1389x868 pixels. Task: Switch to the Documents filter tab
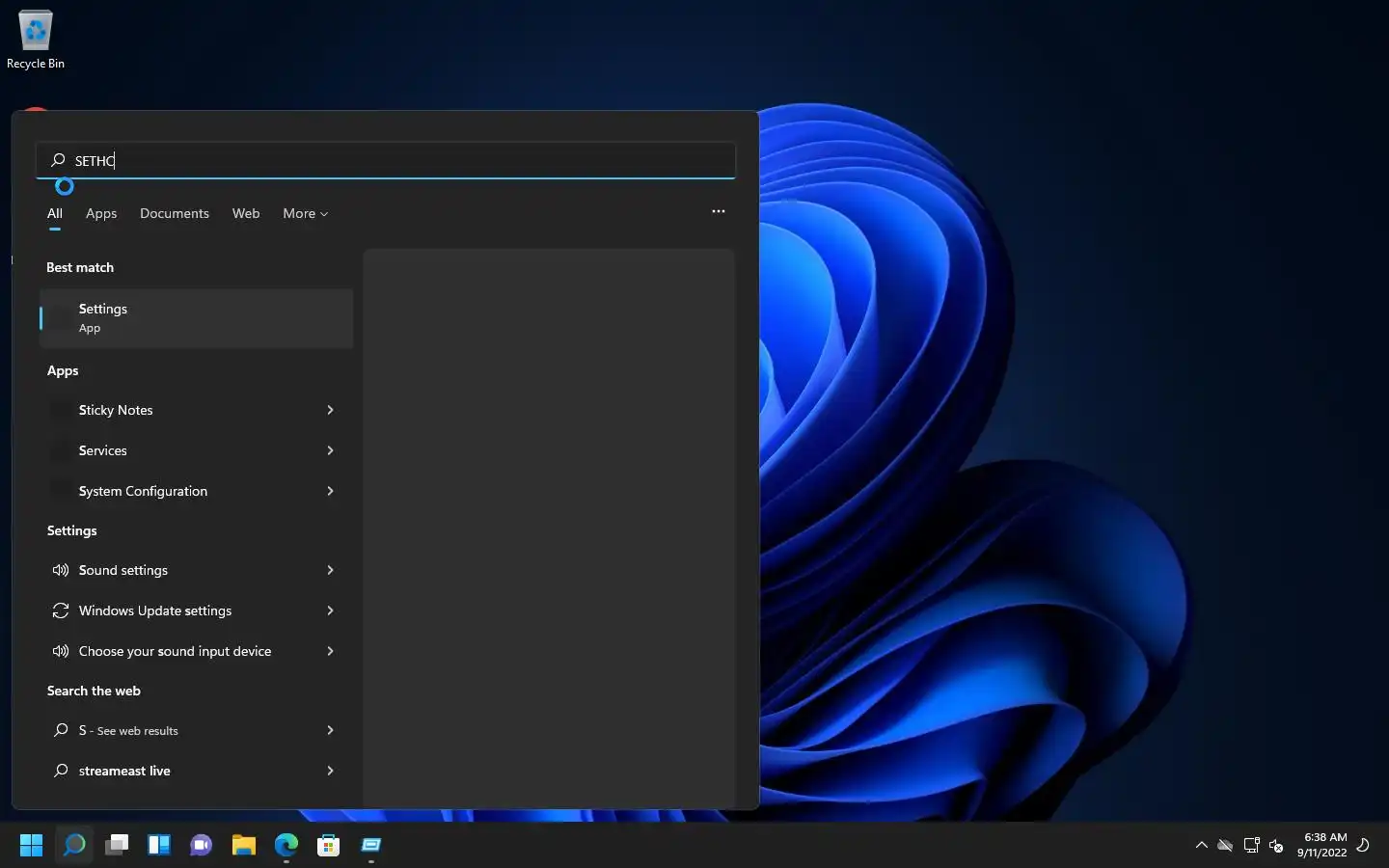point(175,213)
